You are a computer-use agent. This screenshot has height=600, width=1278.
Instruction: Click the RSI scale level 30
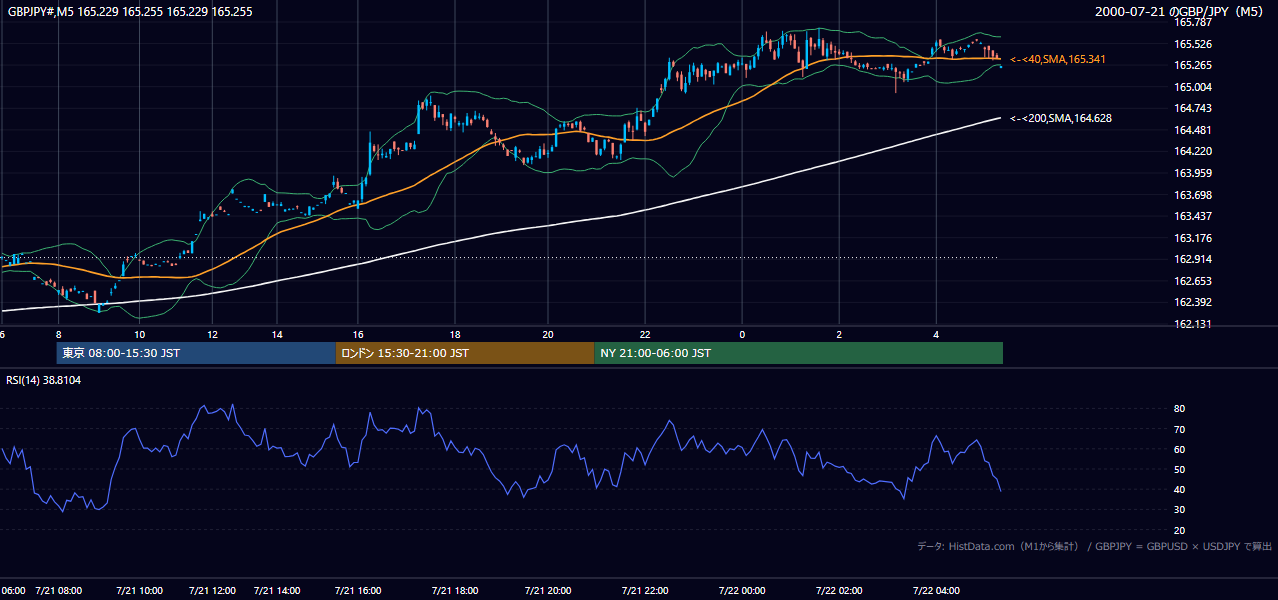1180,509
